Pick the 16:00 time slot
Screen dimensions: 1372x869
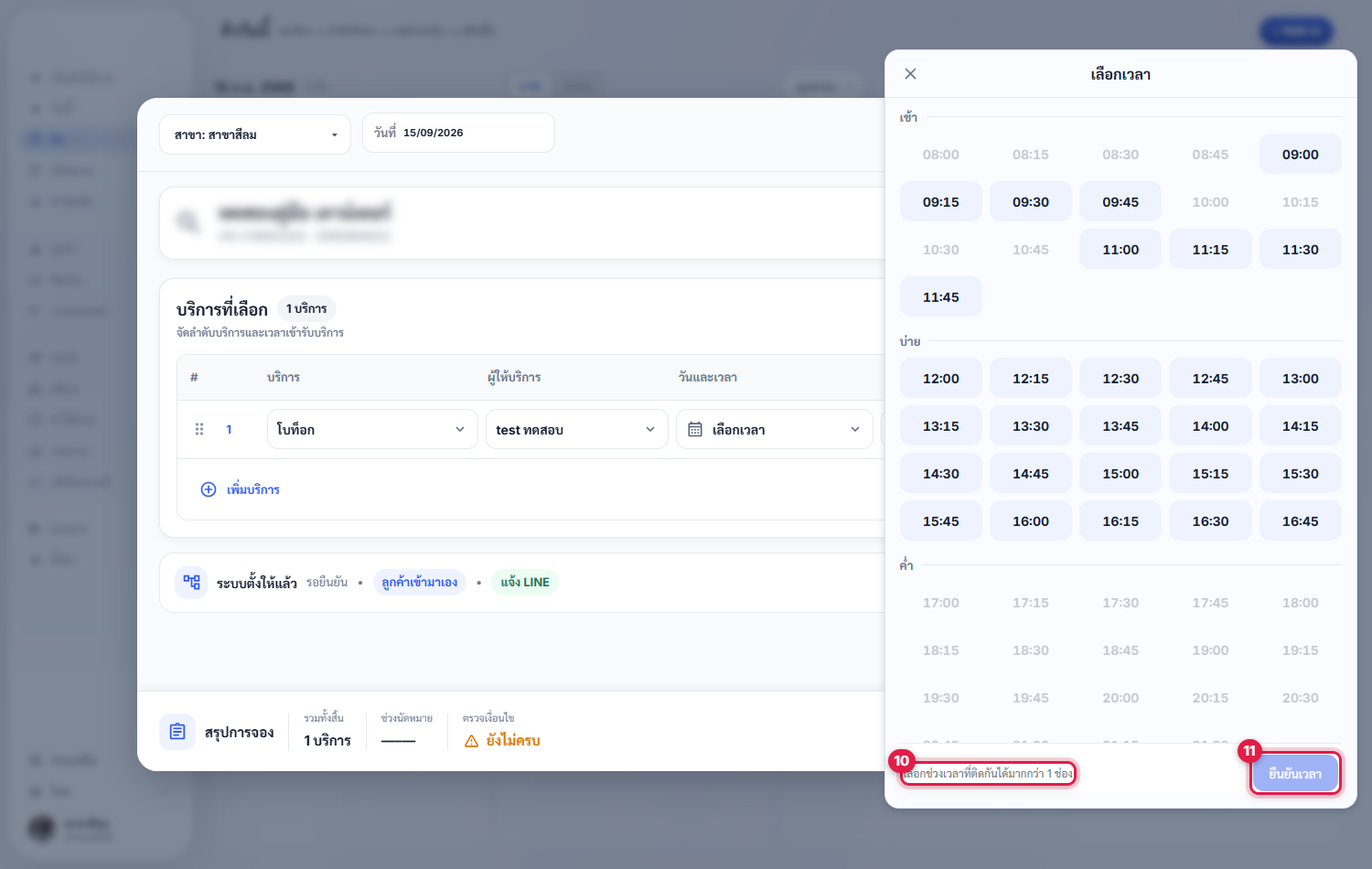point(1031,521)
